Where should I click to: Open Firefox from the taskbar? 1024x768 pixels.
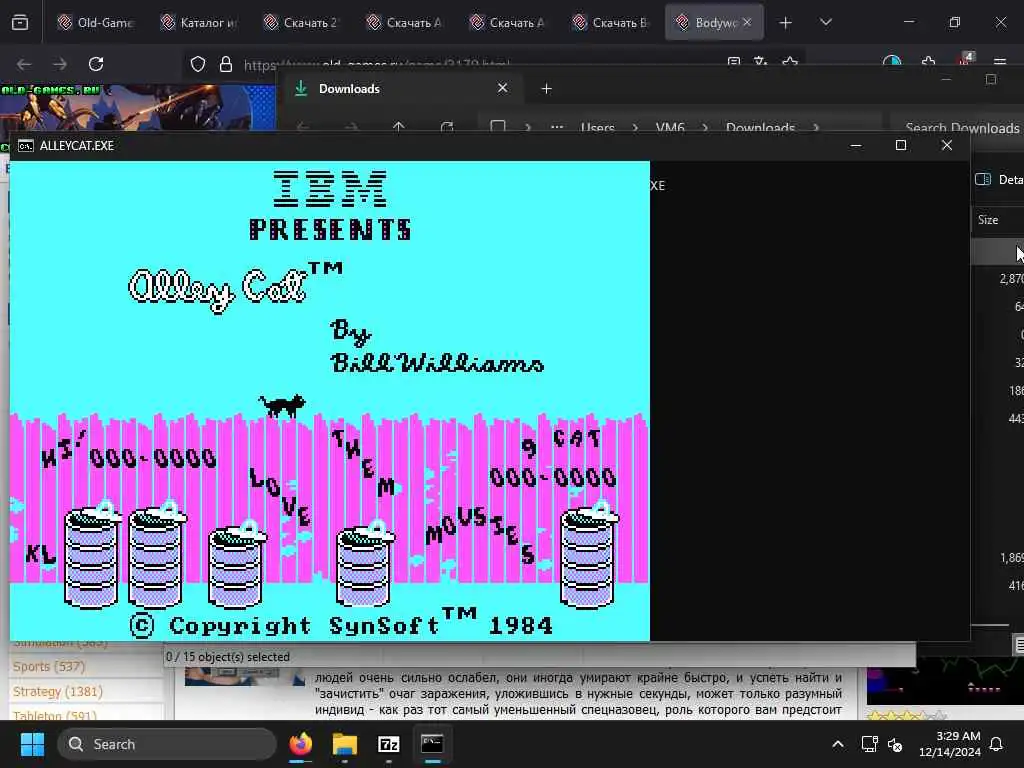[x=300, y=744]
